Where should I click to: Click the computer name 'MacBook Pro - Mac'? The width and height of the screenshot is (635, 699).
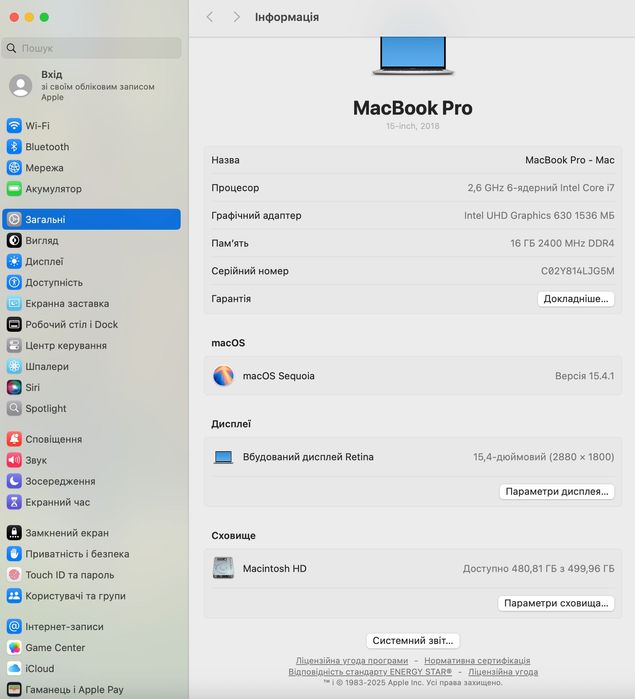569,160
